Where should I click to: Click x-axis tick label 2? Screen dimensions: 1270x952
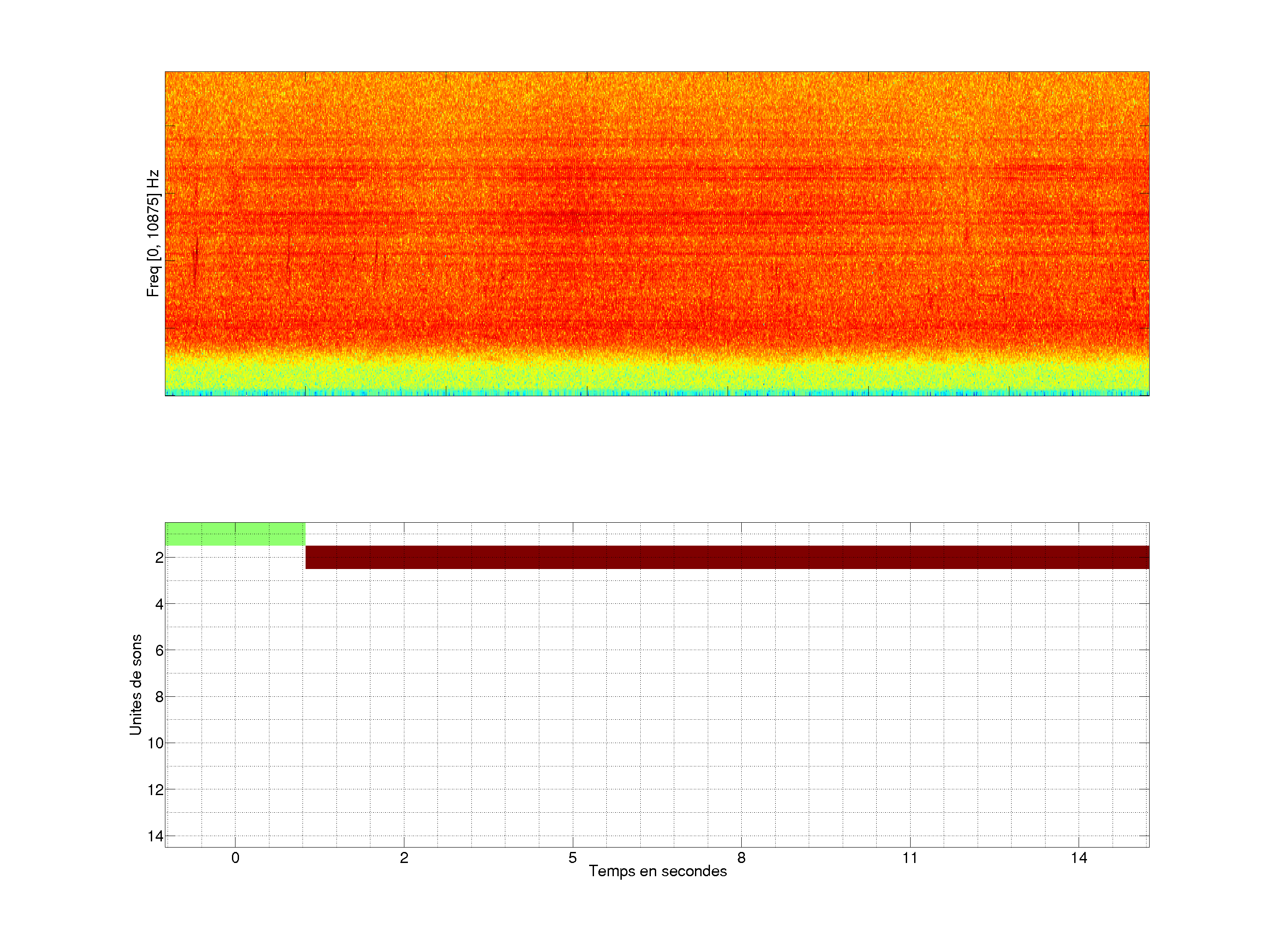point(403,858)
